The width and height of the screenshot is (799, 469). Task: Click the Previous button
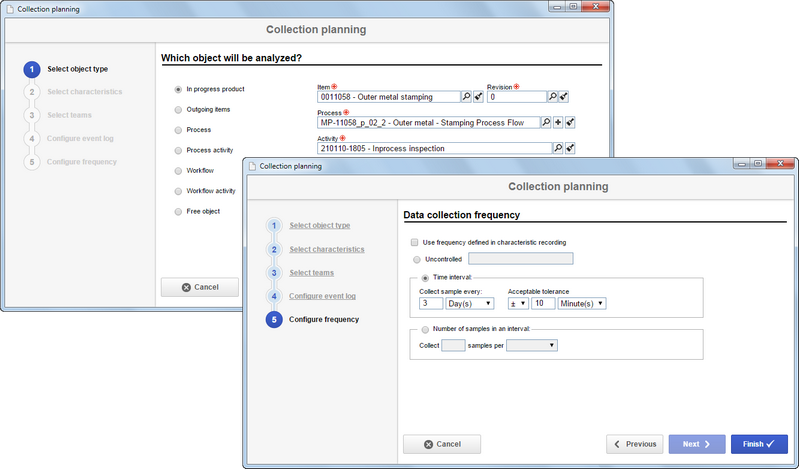click(634, 444)
